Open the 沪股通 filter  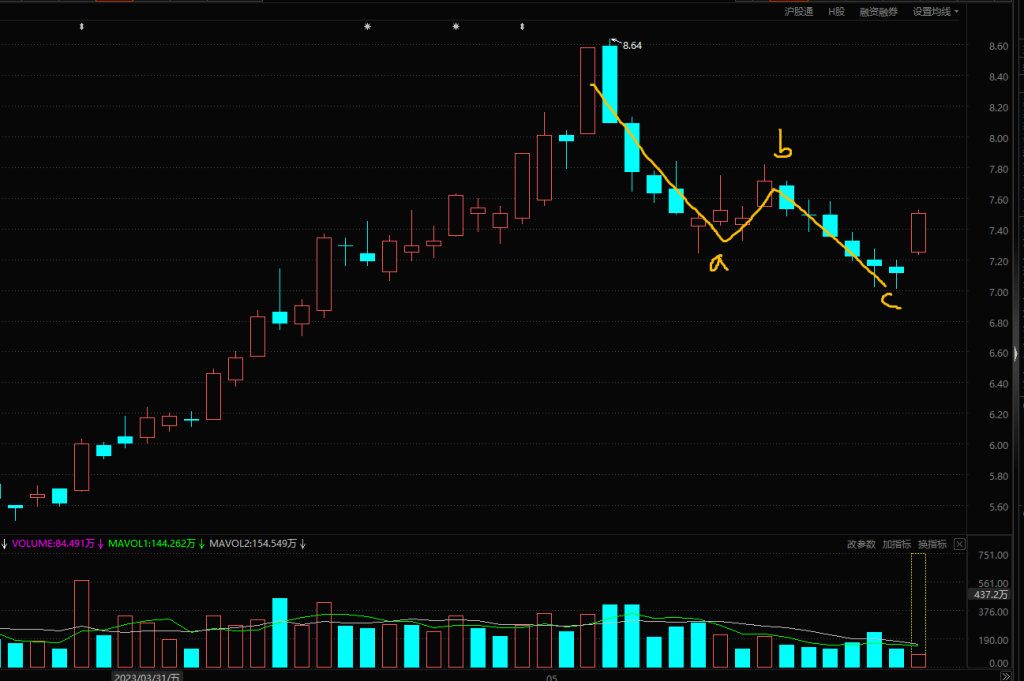798,12
